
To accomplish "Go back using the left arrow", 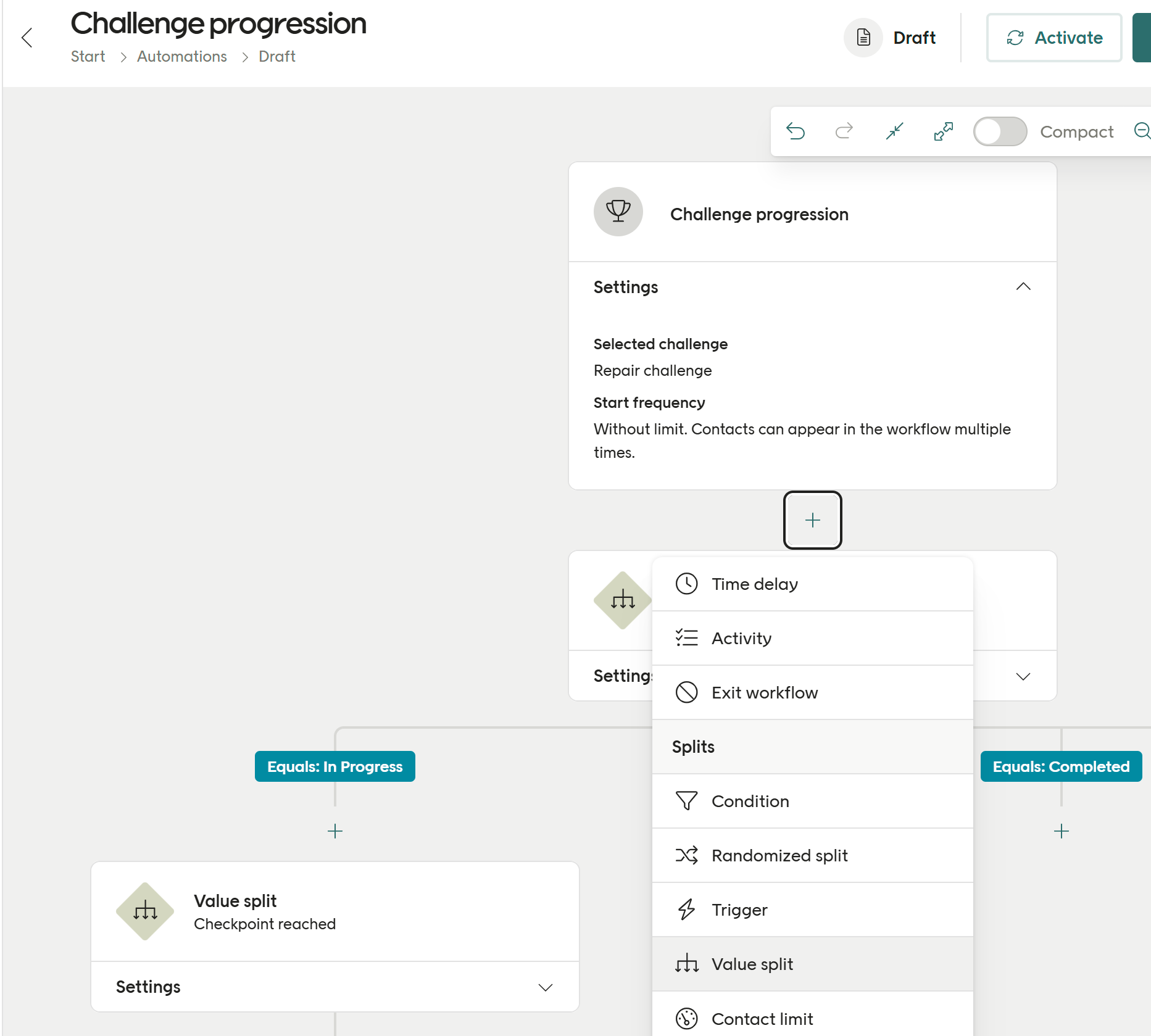I will (27, 38).
